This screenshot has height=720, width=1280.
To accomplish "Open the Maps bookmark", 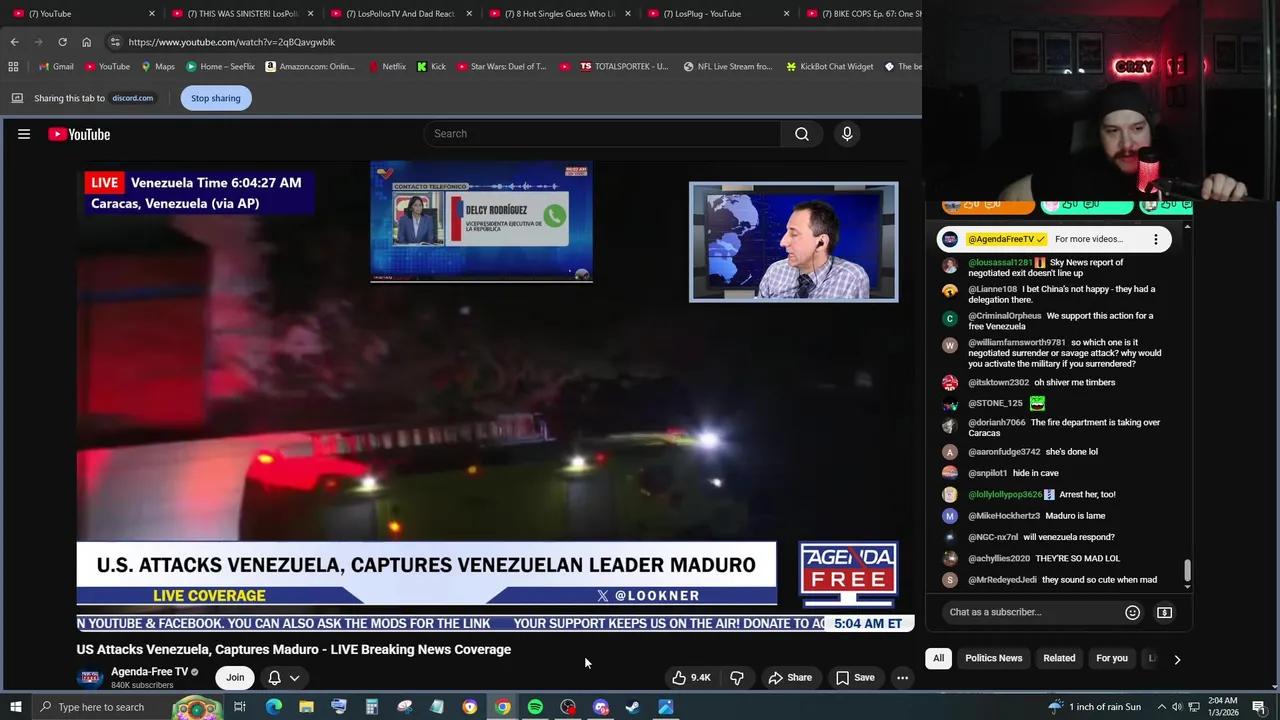I will coord(158,67).
